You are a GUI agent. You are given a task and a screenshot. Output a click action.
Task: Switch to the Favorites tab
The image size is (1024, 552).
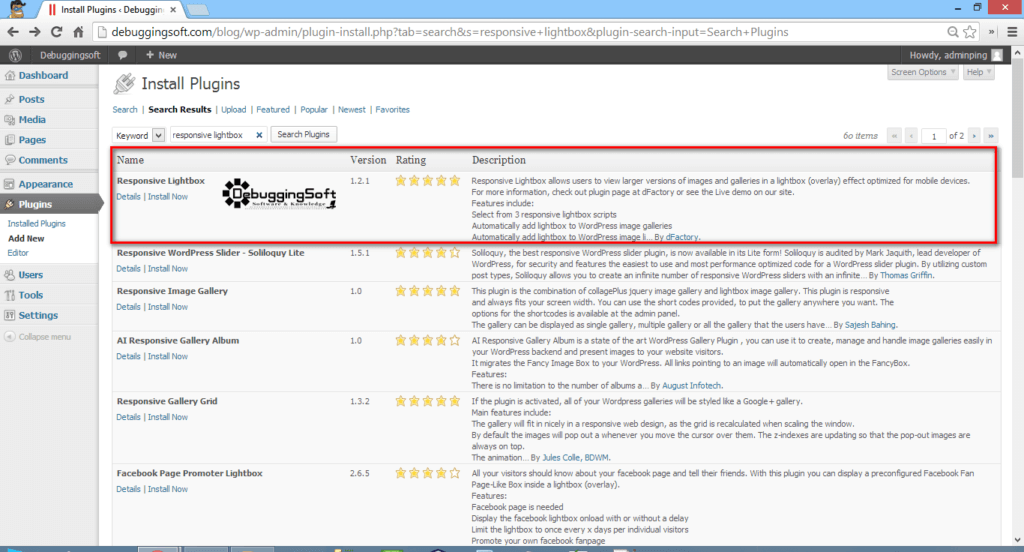pyautogui.click(x=392, y=110)
